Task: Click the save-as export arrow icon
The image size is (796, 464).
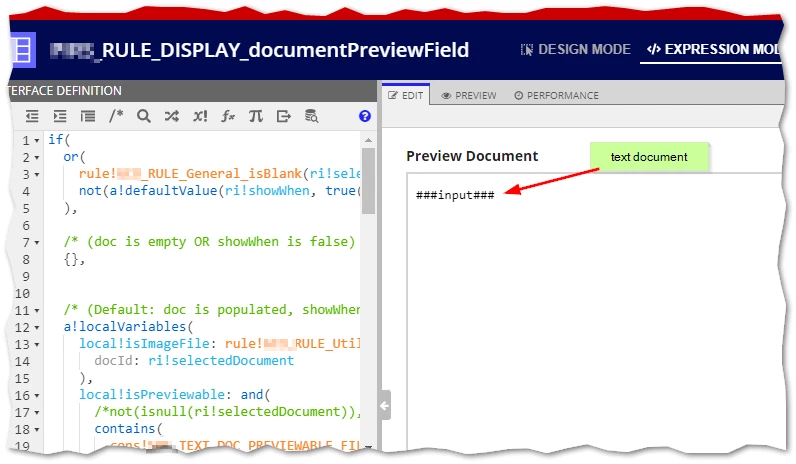Action: tap(284, 116)
